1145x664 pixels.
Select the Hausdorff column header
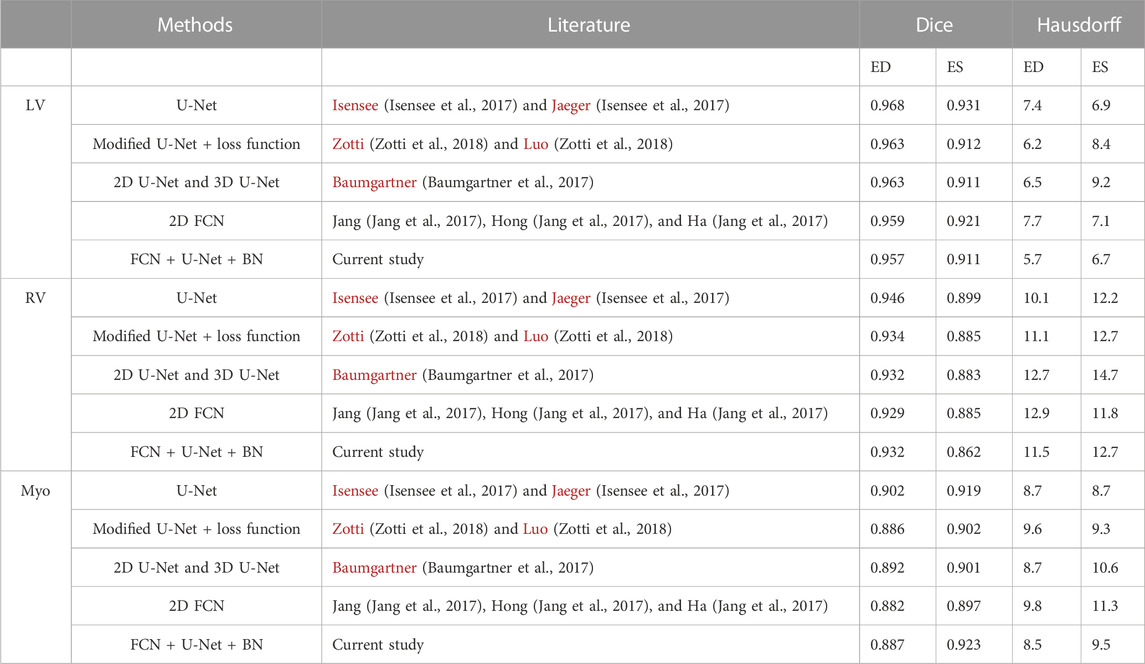tap(1079, 24)
